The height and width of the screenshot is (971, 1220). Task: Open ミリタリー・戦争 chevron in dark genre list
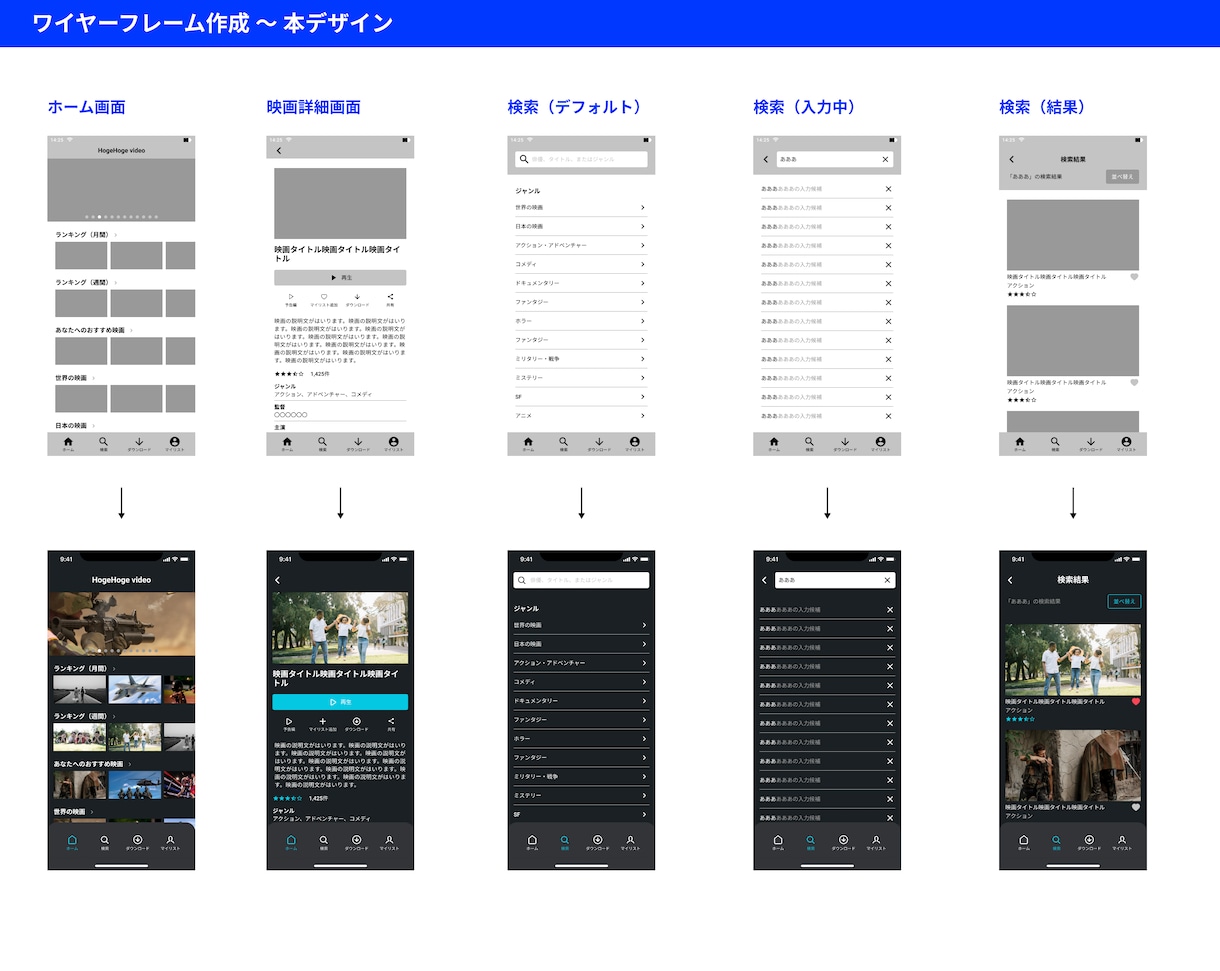(644, 776)
